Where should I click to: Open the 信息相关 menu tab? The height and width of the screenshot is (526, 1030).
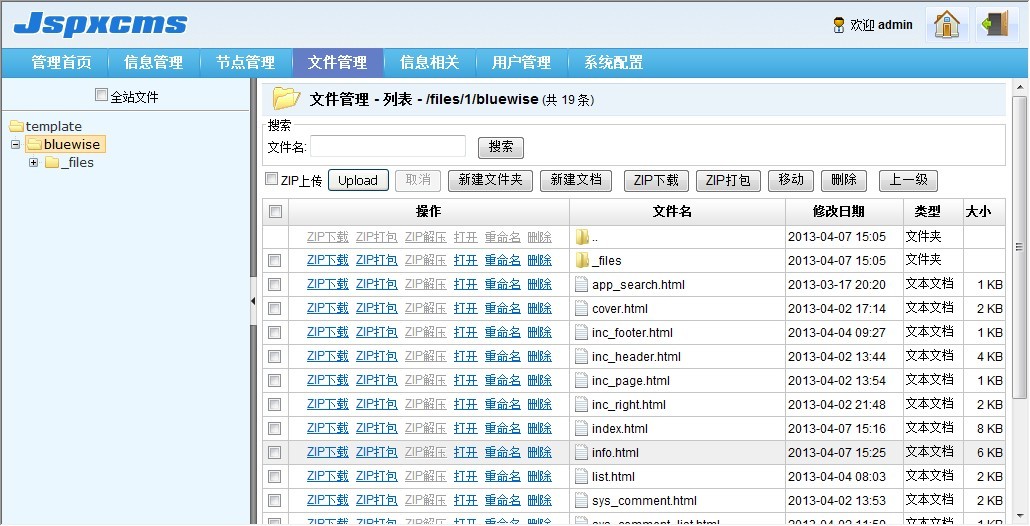(430, 63)
